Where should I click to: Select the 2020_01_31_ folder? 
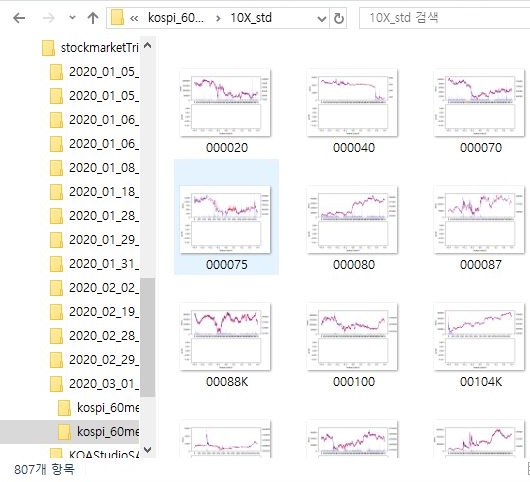tap(104, 264)
